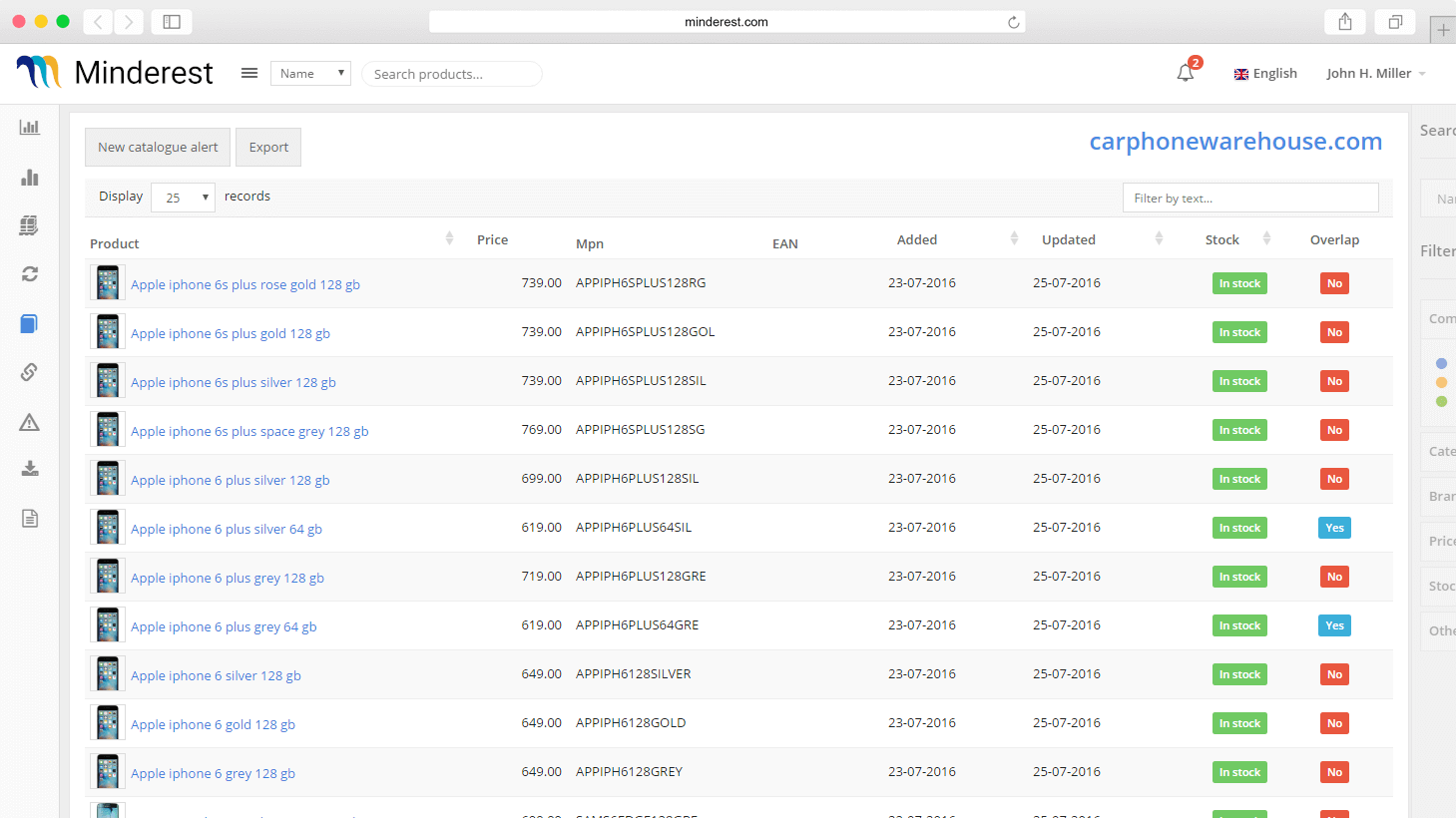Expand the John H. Miller user menu
This screenshot has width=1456, height=818.
point(1376,73)
